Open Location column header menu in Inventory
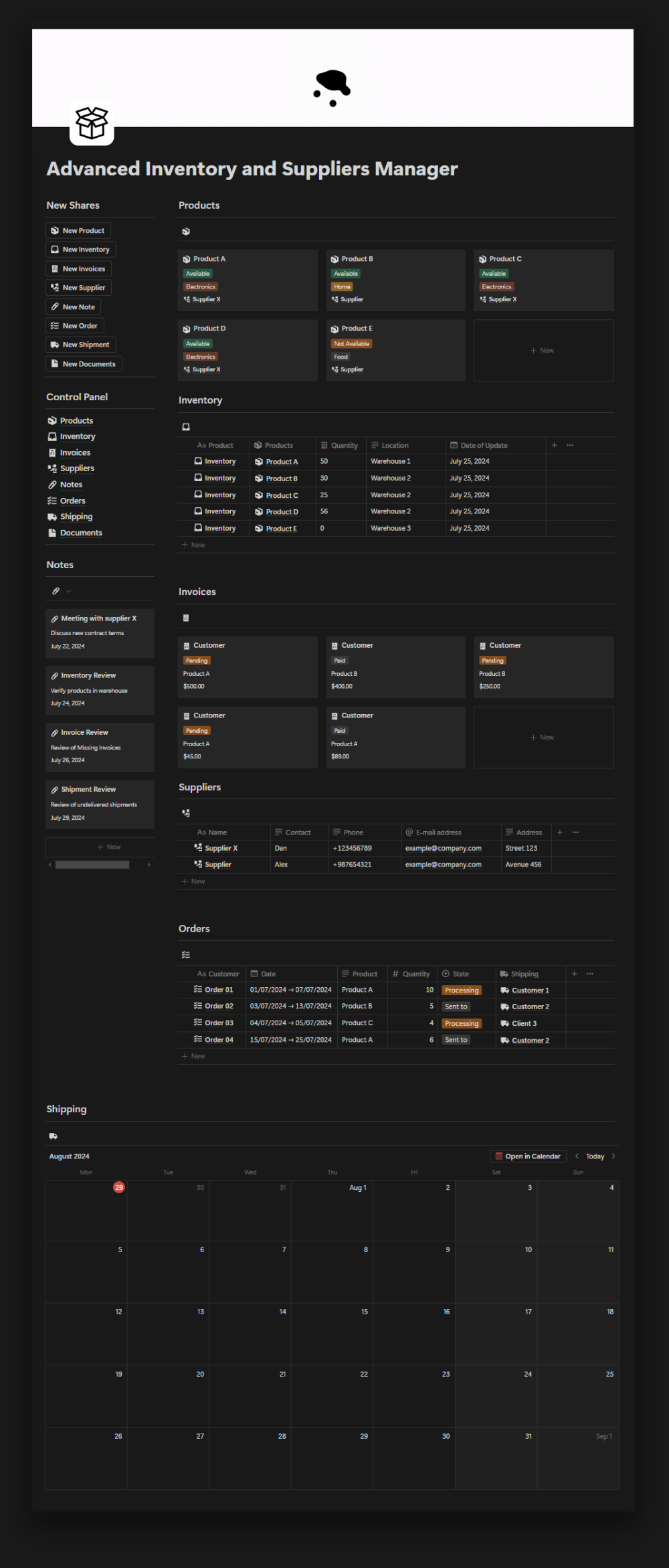Screen dimensions: 669x1568 tap(406, 445)
